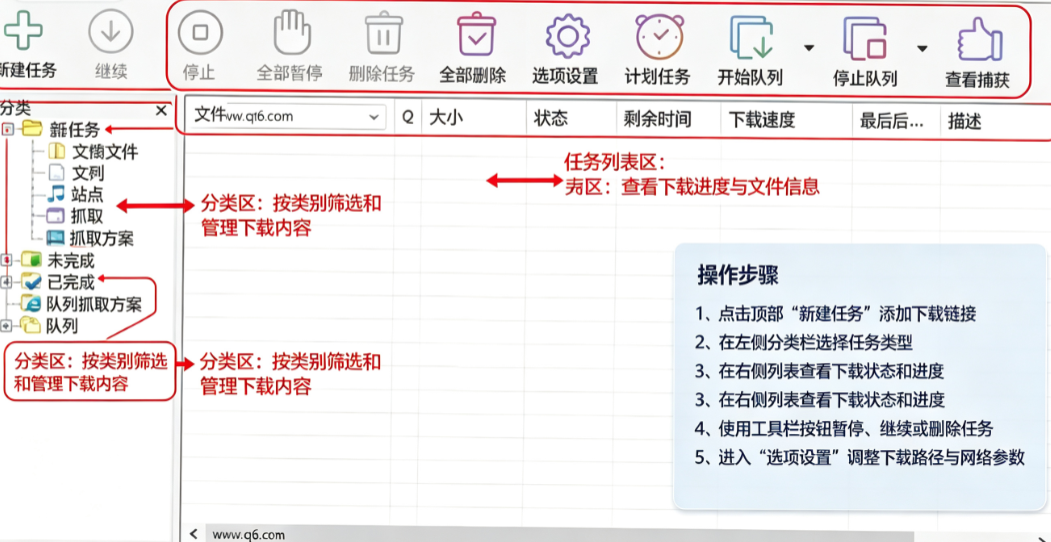Click the 剩余时间 column header
The height and width of the screenshot is (542, 1051).
point(668,120)
